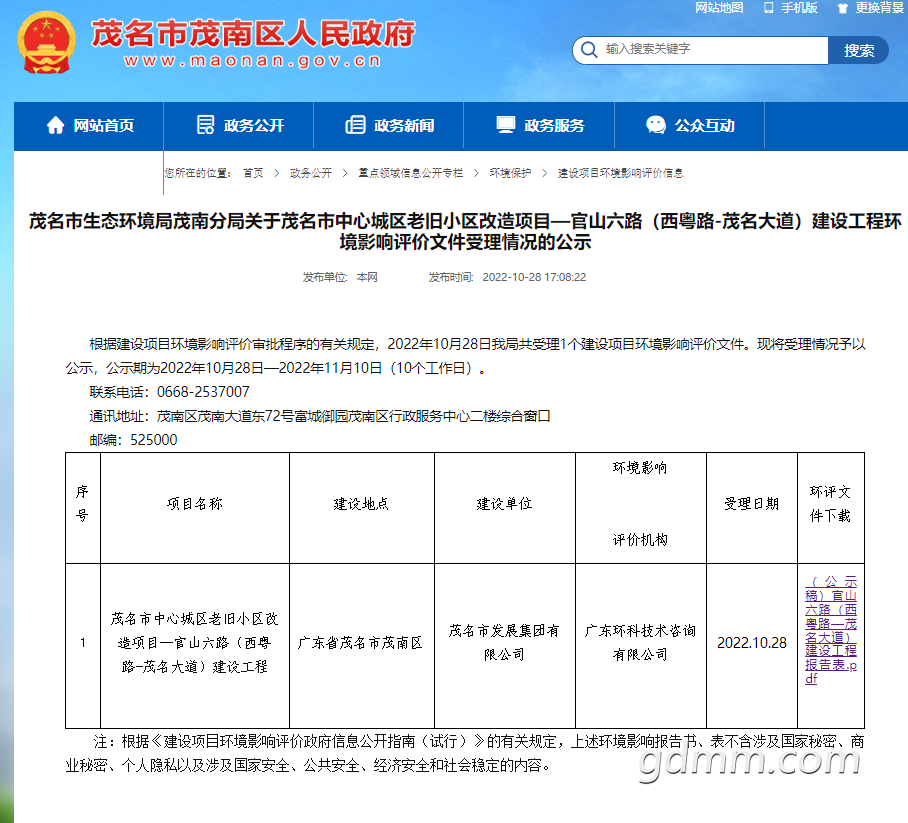This screenshot has width=908, height=823.
Task: Click the www.maonan.gov.cn address text
Action: tap(252, 61)
